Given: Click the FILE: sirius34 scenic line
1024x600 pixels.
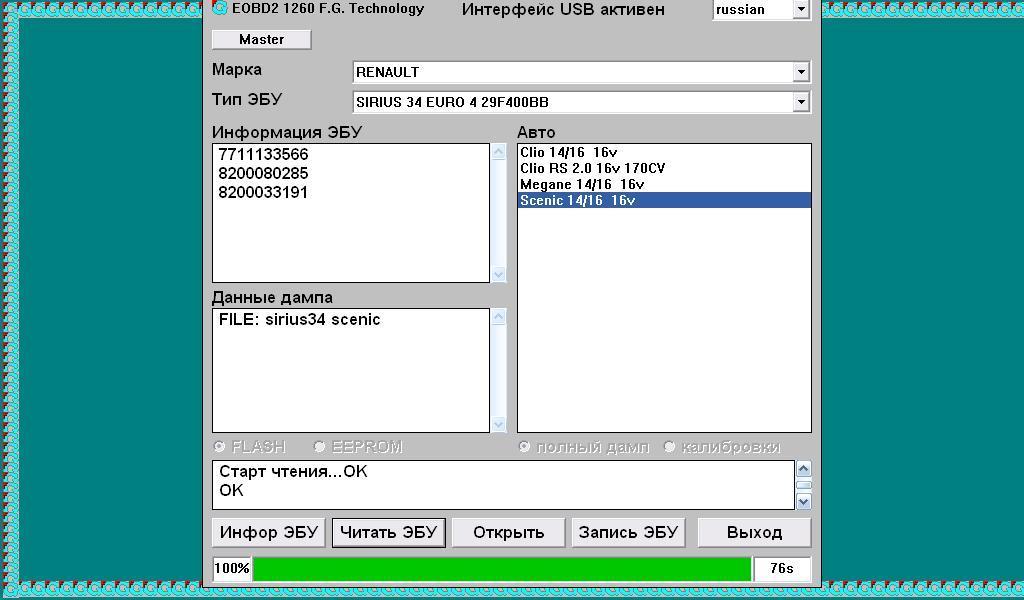Looking at the screenshot, I should click(299, 319).
